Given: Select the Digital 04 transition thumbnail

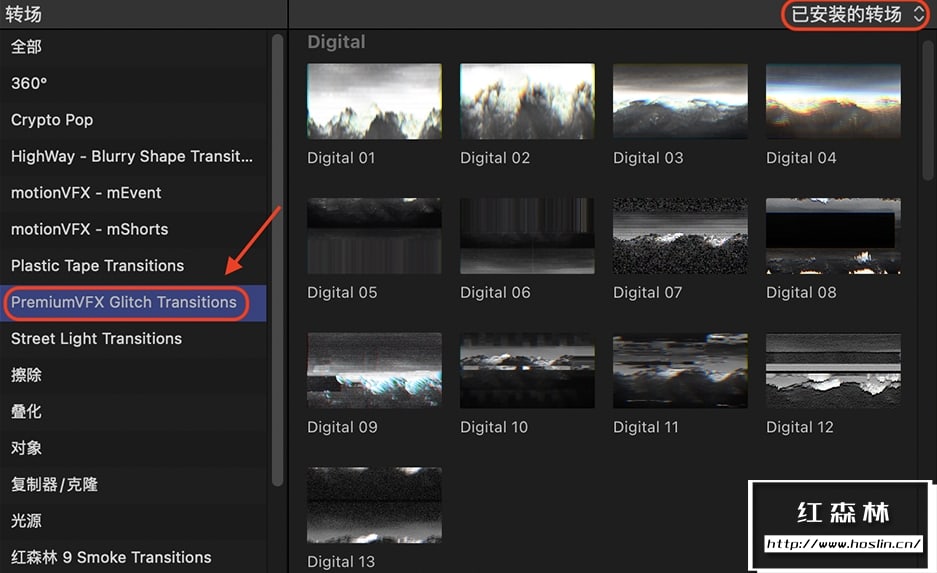Looking at the screenshot, I should tap(833, 101).
